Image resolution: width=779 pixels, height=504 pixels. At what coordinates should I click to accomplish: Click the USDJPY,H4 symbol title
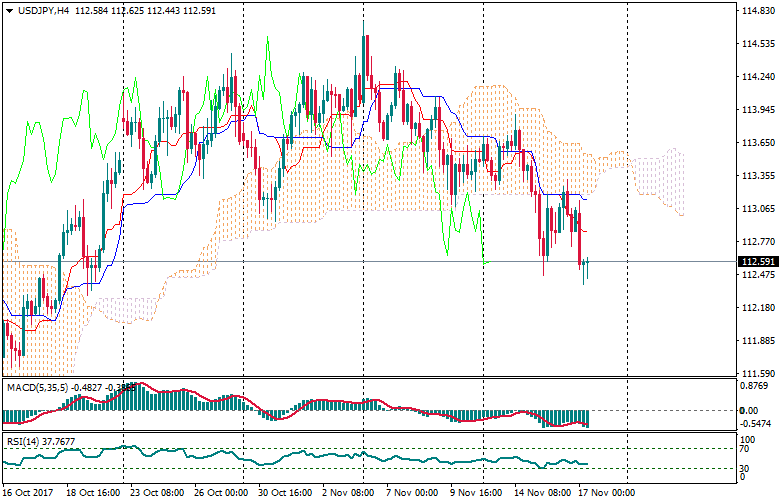(x=43, y=10)
